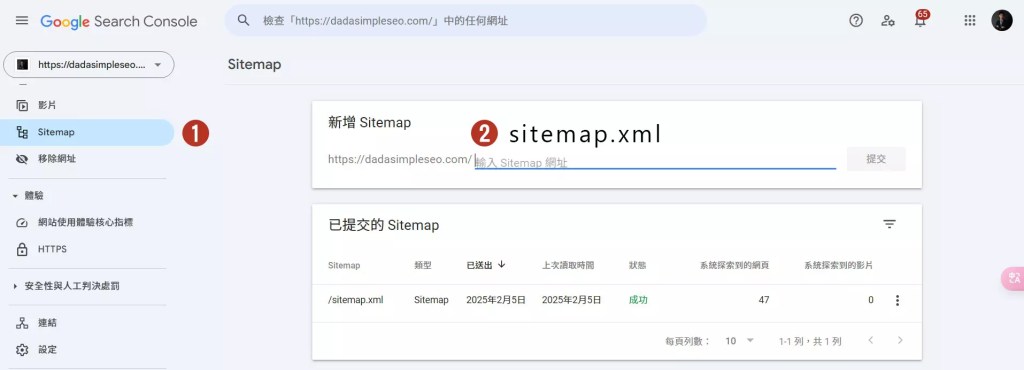Click the search magnifier icon
Viewport: 1024px width, 370px height.
(x=244, y=20)
